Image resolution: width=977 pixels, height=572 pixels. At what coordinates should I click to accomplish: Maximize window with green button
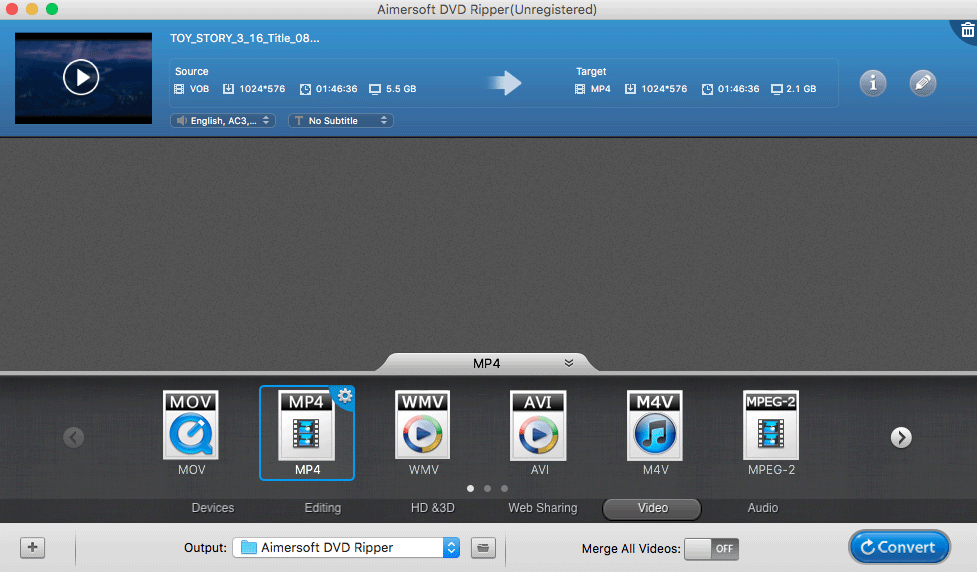tap(52, 9)
